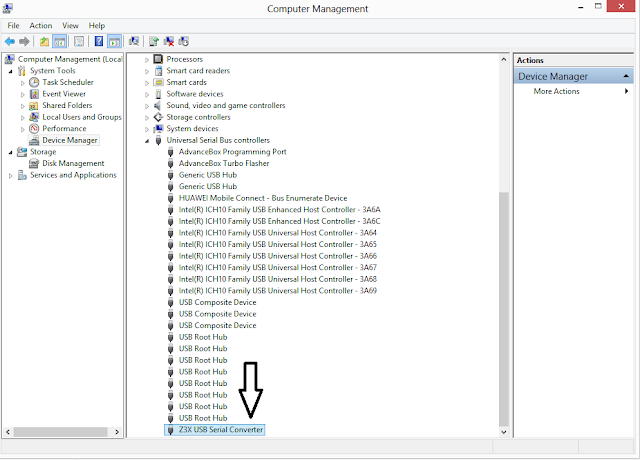Select Enhanced Host Controller 3A6C
640x460 pixels.
tap(280, 221)
